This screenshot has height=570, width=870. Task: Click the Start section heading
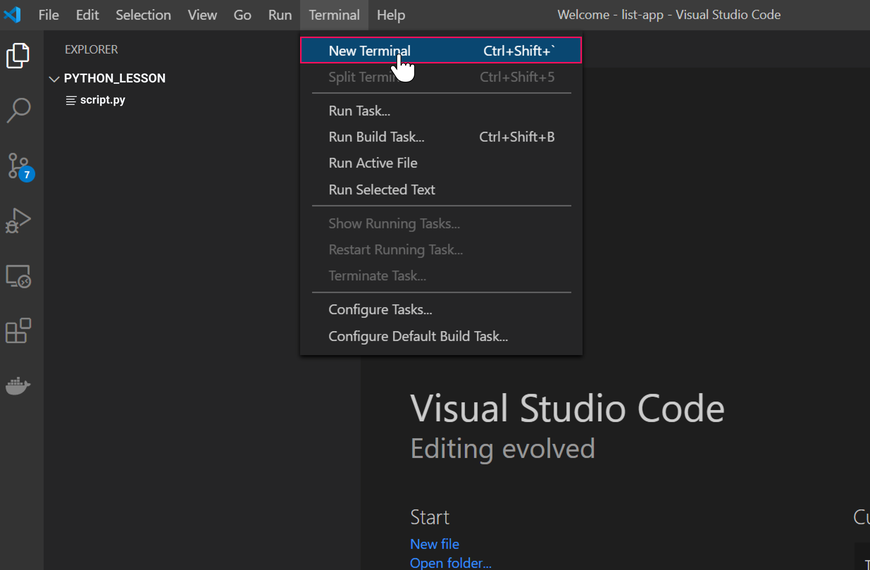(429, 517)
